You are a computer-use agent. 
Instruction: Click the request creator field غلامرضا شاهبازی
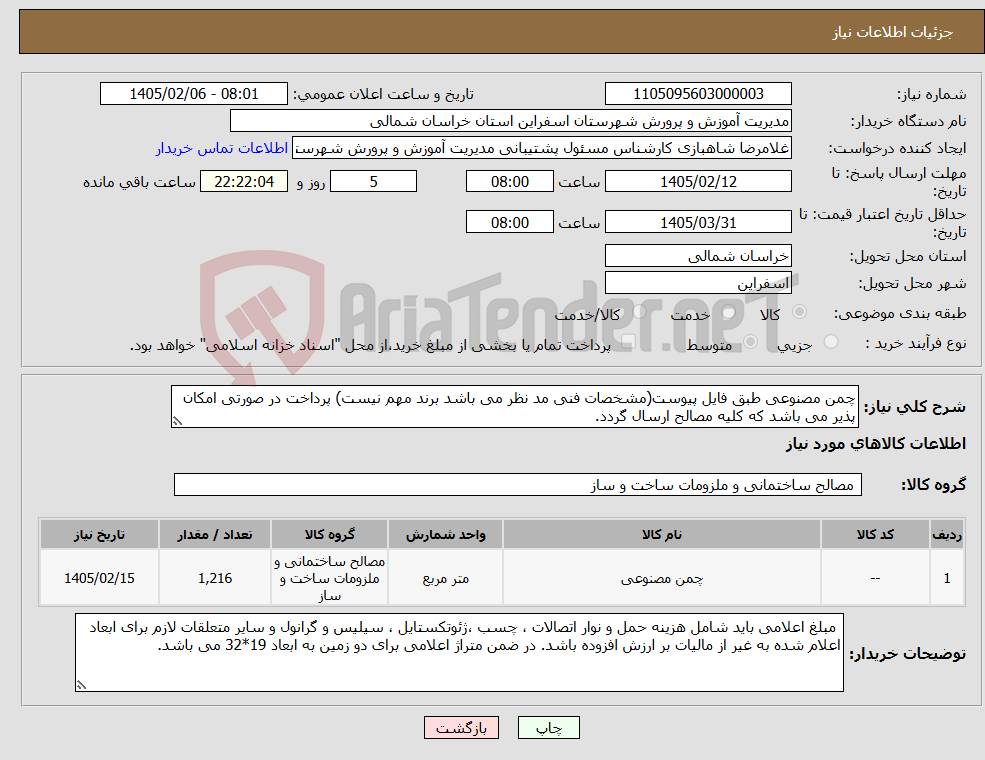tap(541, 148)
